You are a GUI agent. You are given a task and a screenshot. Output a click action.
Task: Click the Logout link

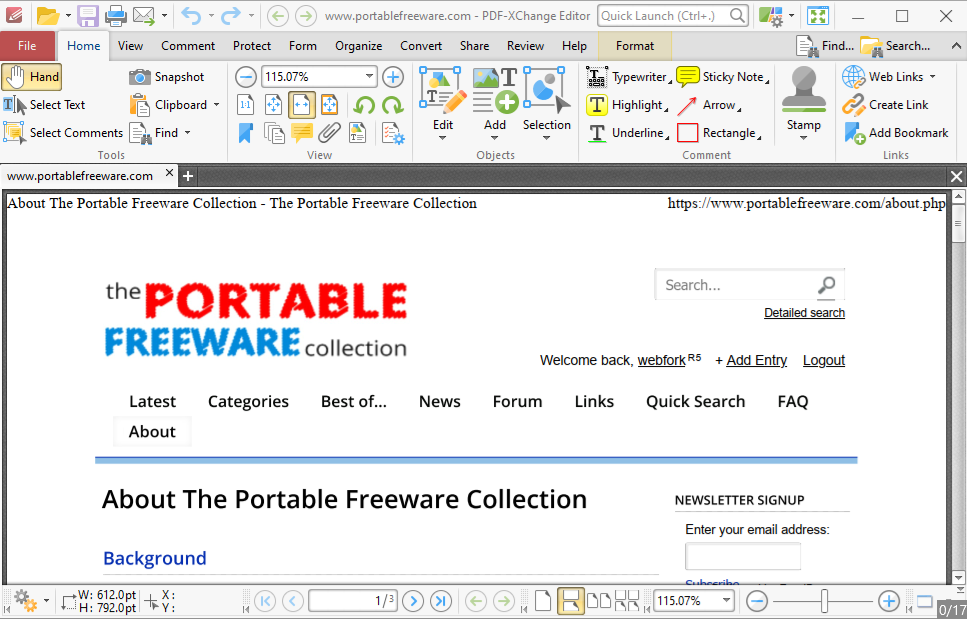[824, 360]
